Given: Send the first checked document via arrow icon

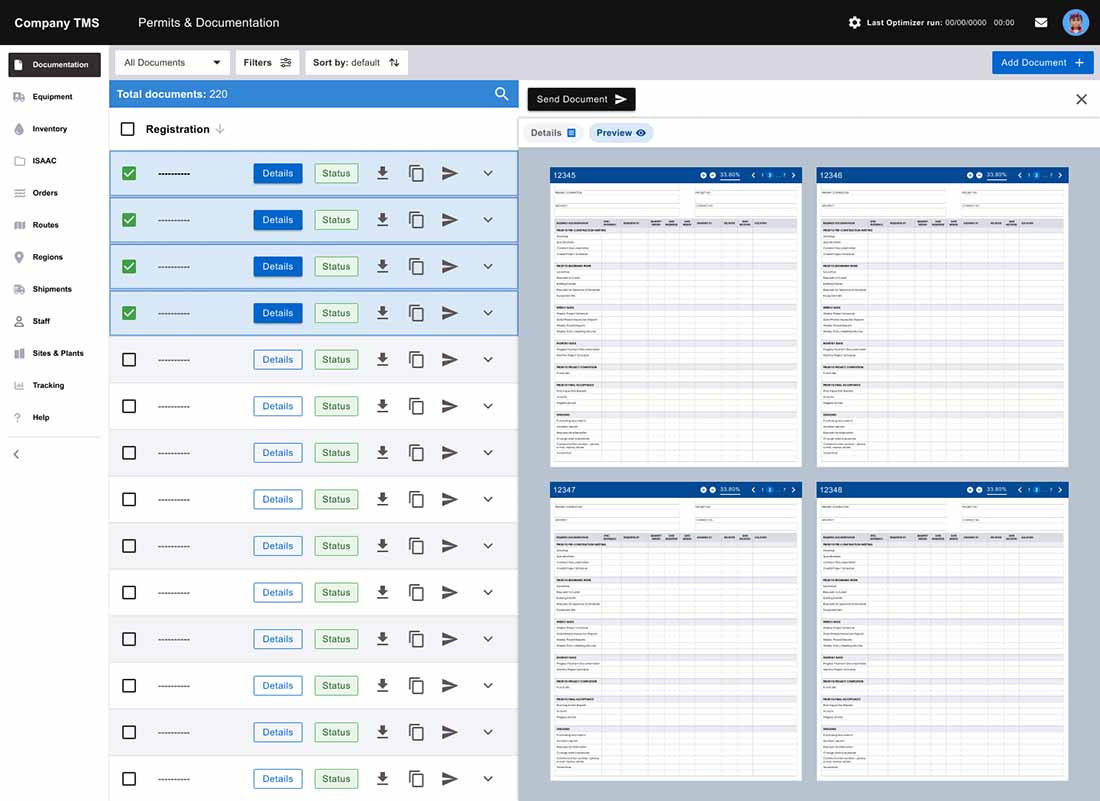Looking at the screenshot, I should pyautogui.click(x=450, y=173).
